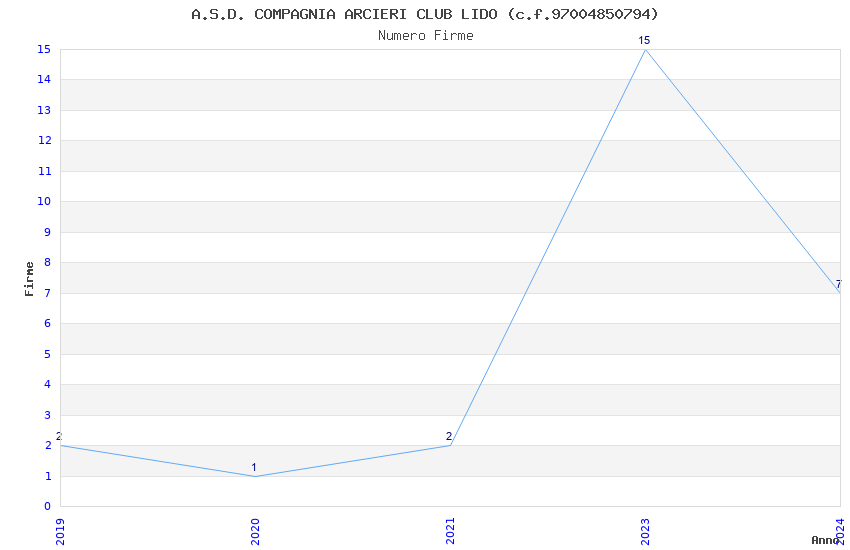Select the 2023 x-axis year label
Screen dimensions: 850x550
coord(645,532)
